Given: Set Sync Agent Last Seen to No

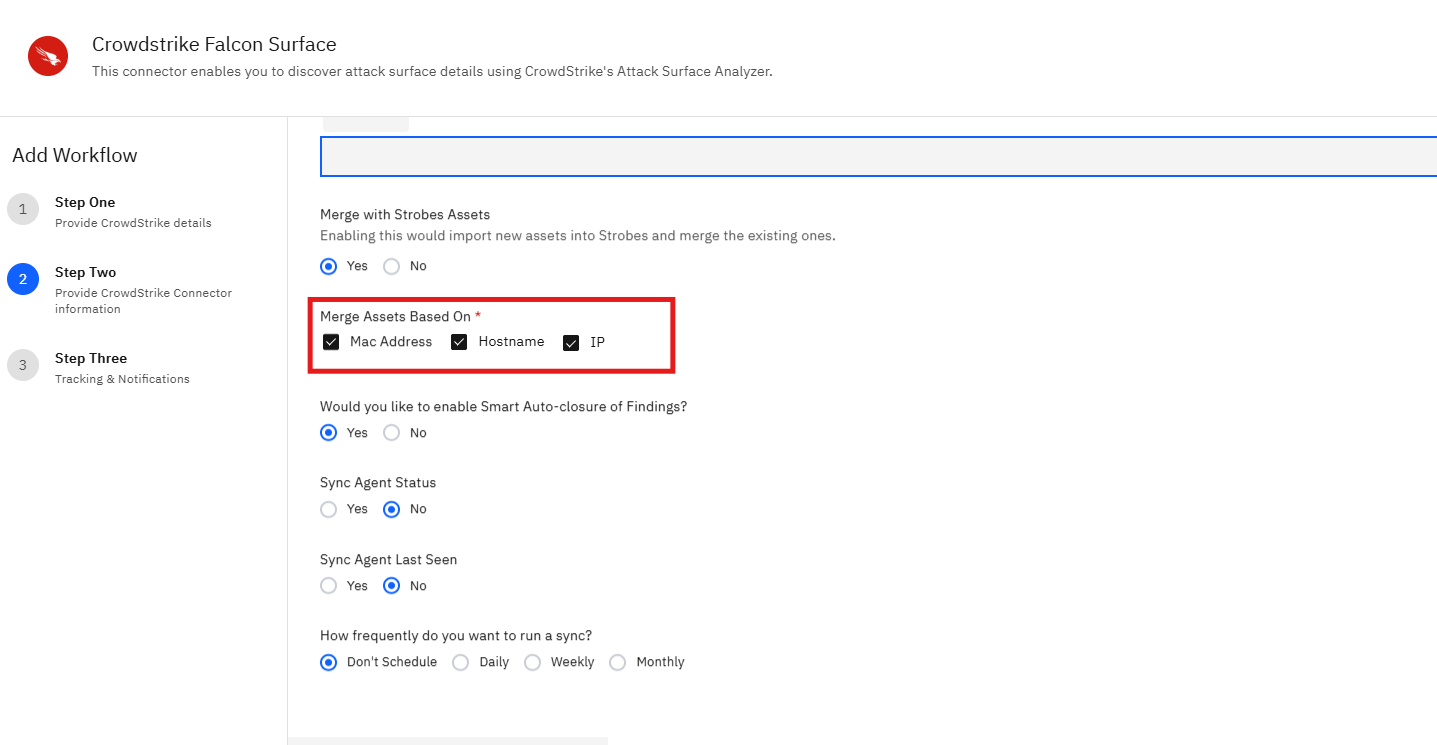Looking at the screenshot, I should (392, 586).
